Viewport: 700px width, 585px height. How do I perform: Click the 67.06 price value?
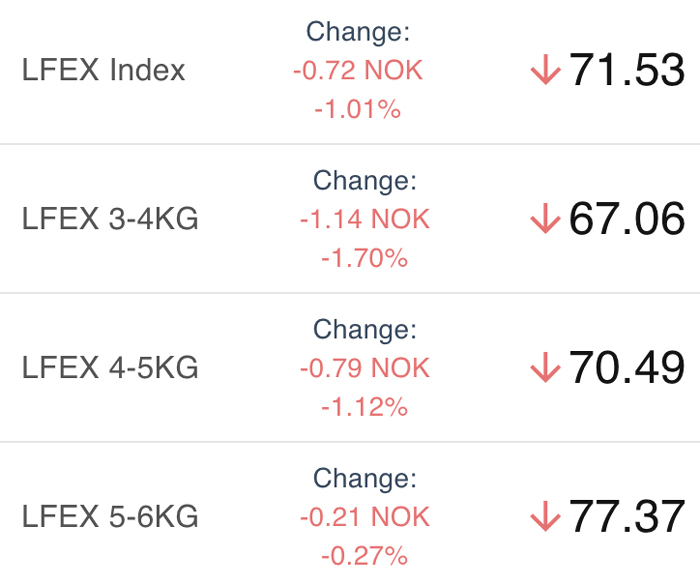(x=626, y=218)
